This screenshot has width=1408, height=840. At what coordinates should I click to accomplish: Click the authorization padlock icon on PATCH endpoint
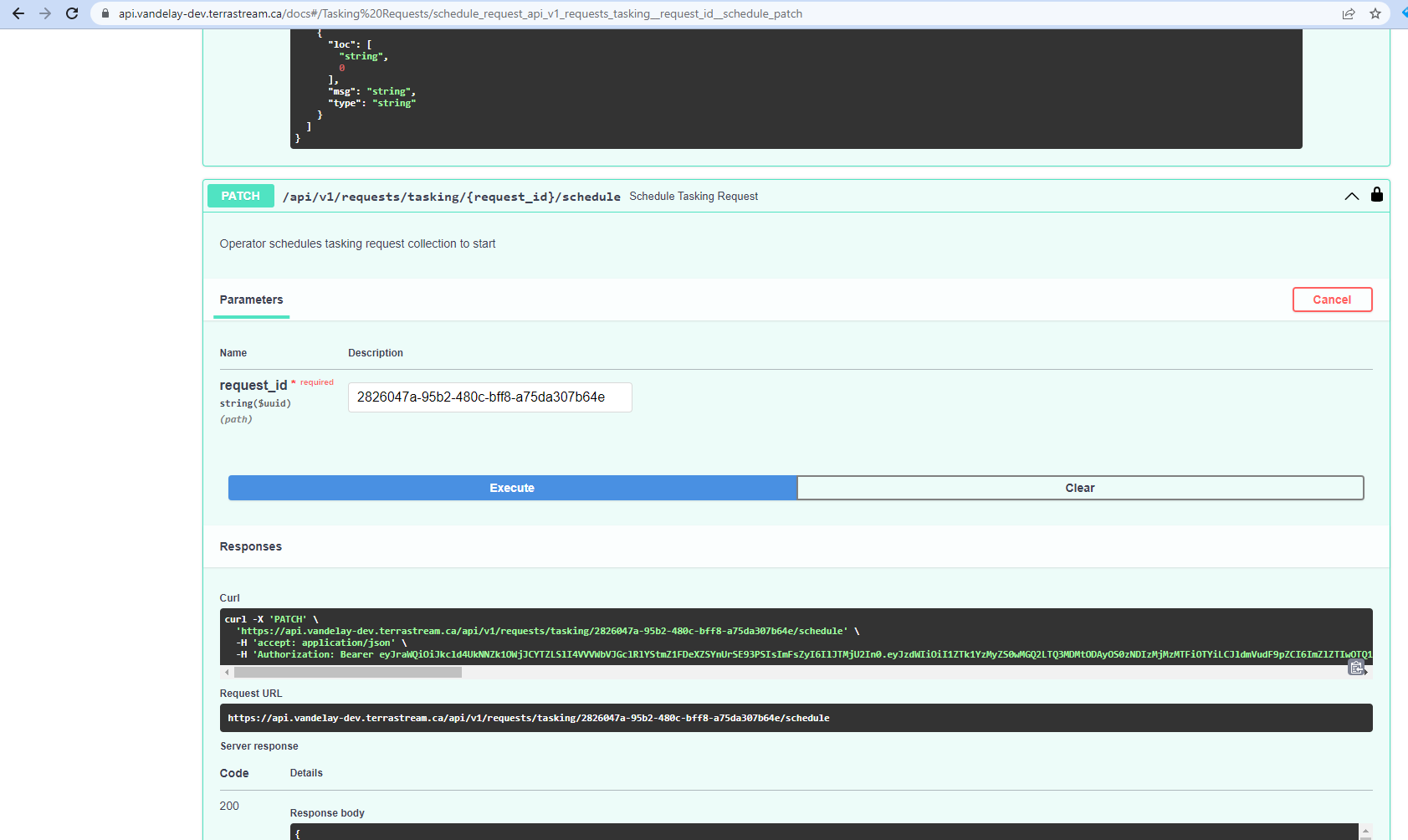pyautogui.click(x=1377, y=195)
